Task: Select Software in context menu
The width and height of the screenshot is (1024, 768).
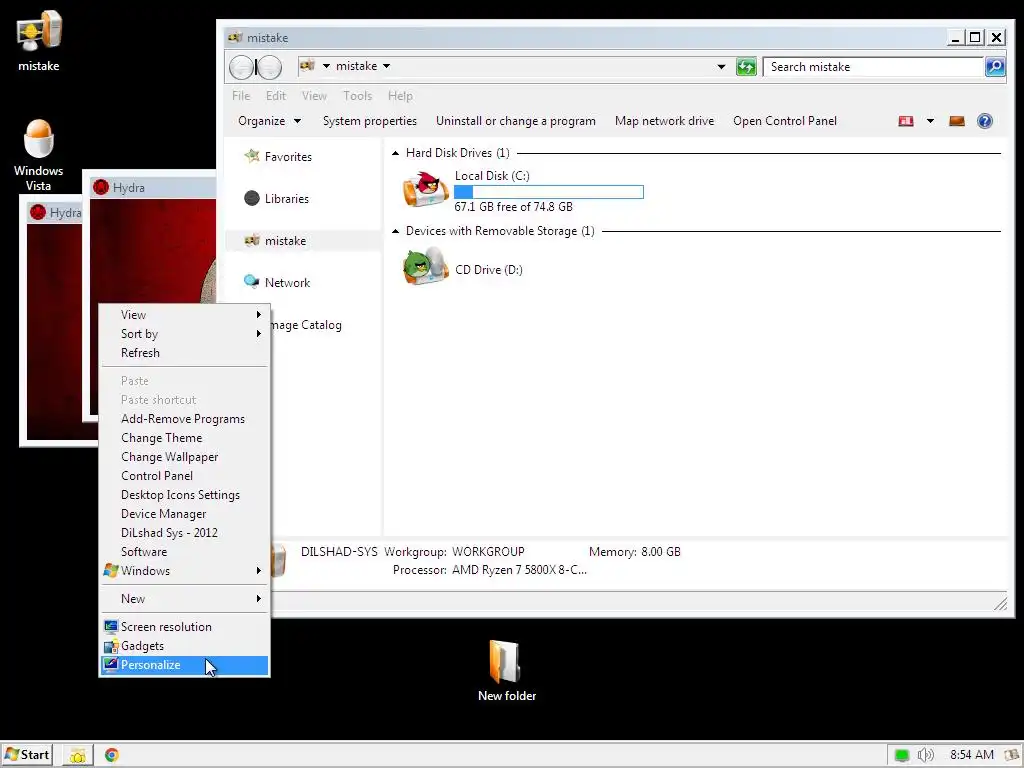Action: tap(184, 552)
